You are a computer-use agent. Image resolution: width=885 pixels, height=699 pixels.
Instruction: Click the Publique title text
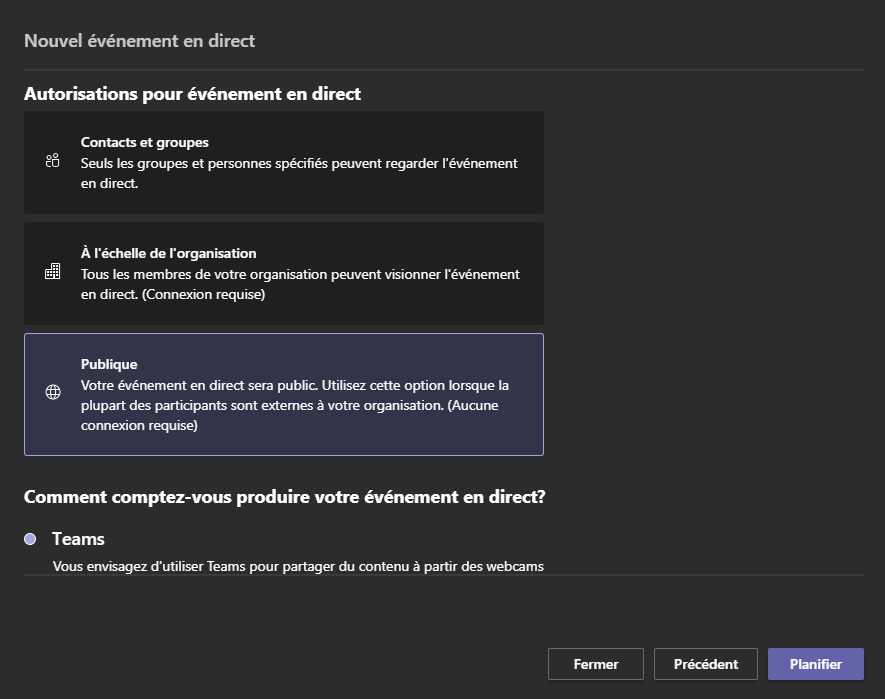tap(109, 364)
